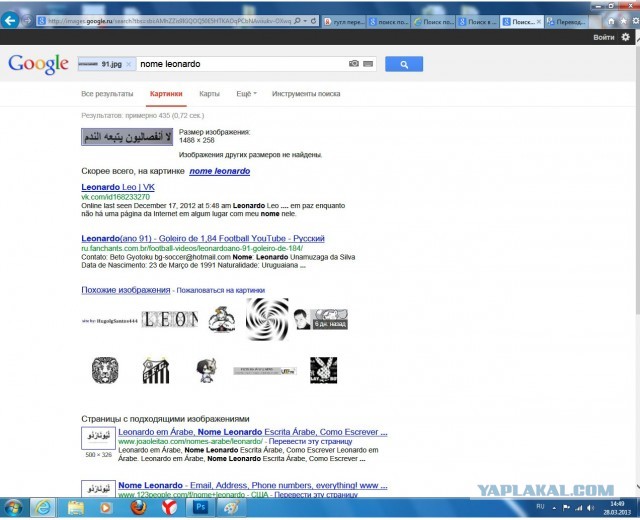Click the browser Back arrow button
Image resolution: width=640 pixels, height=520 pixels.
click(x=10, y=20)
